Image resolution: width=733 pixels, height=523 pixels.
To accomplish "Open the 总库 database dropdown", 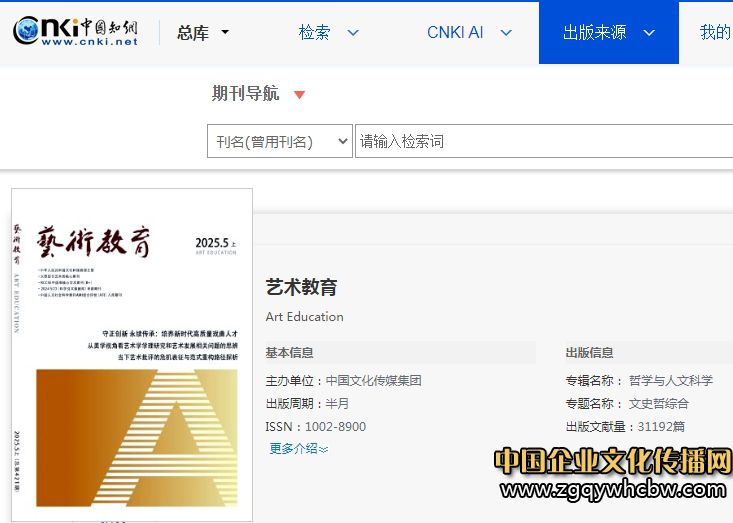I will (202, 33).
